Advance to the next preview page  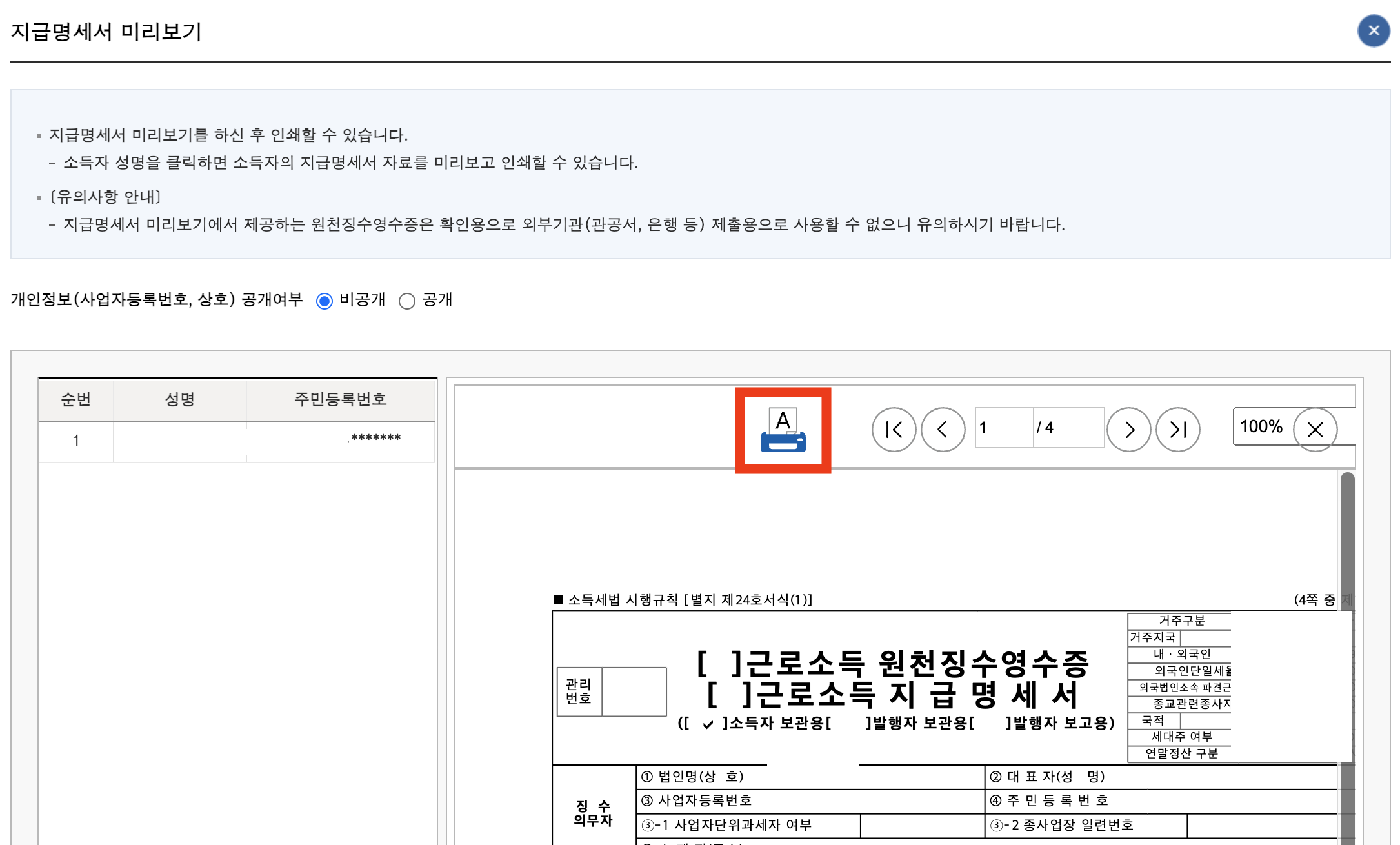point(1128,429)
